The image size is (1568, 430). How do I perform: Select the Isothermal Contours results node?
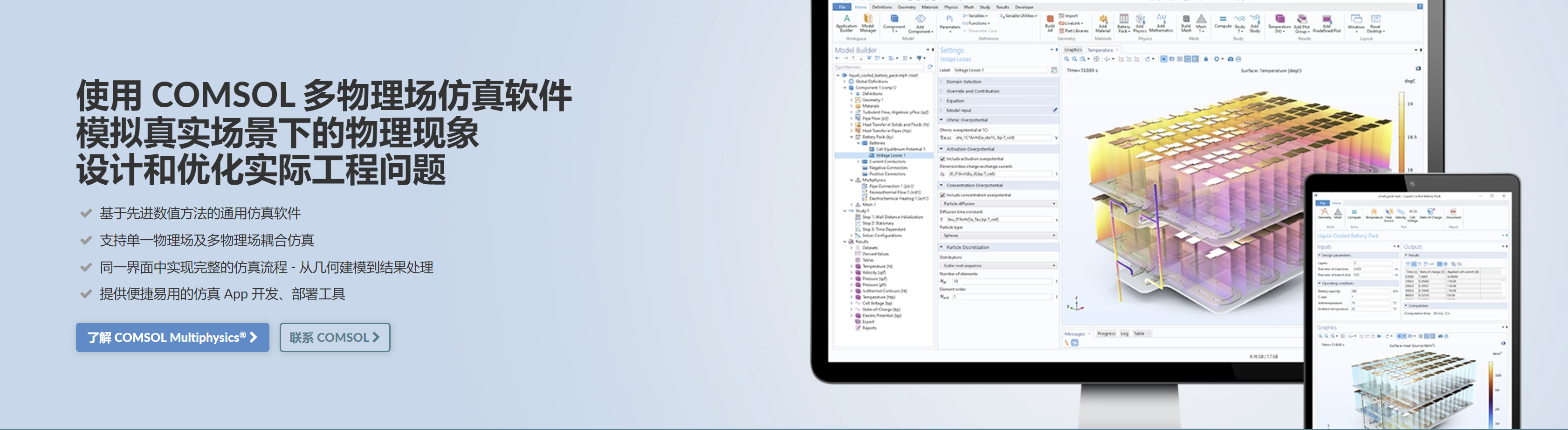(881, 291)
